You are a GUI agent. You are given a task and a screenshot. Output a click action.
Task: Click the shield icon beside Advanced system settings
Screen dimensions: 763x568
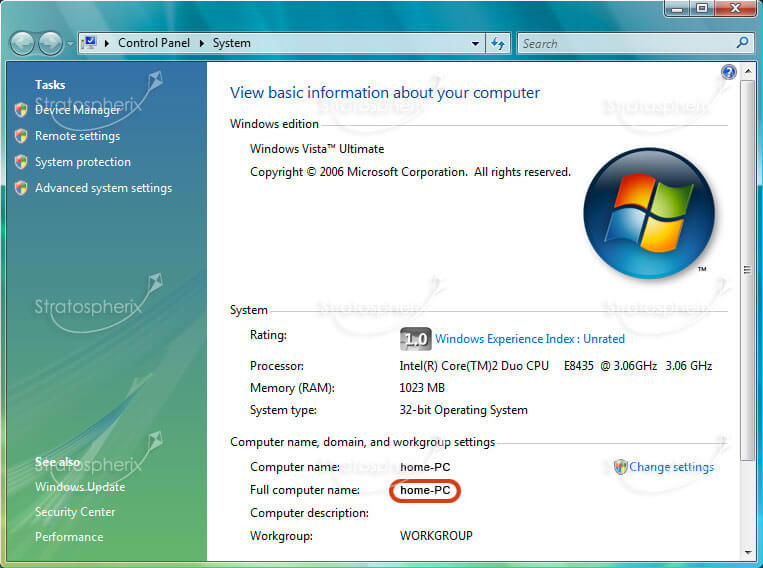click(x=21, y=187)
